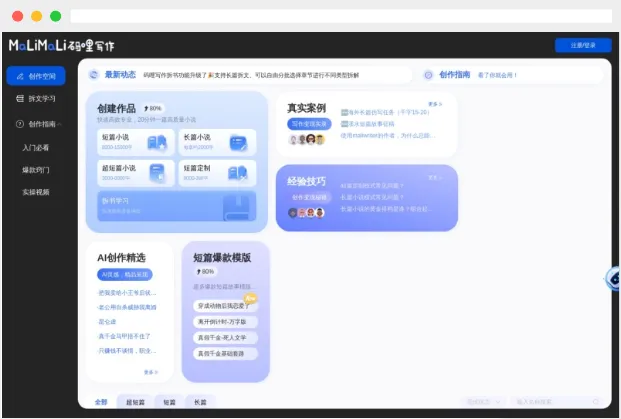Image resolution: width=621 pixels, height=419 pixels.
Task: Click the 写作变现实录 pill in 真实案例
Action: pos(309,124)
